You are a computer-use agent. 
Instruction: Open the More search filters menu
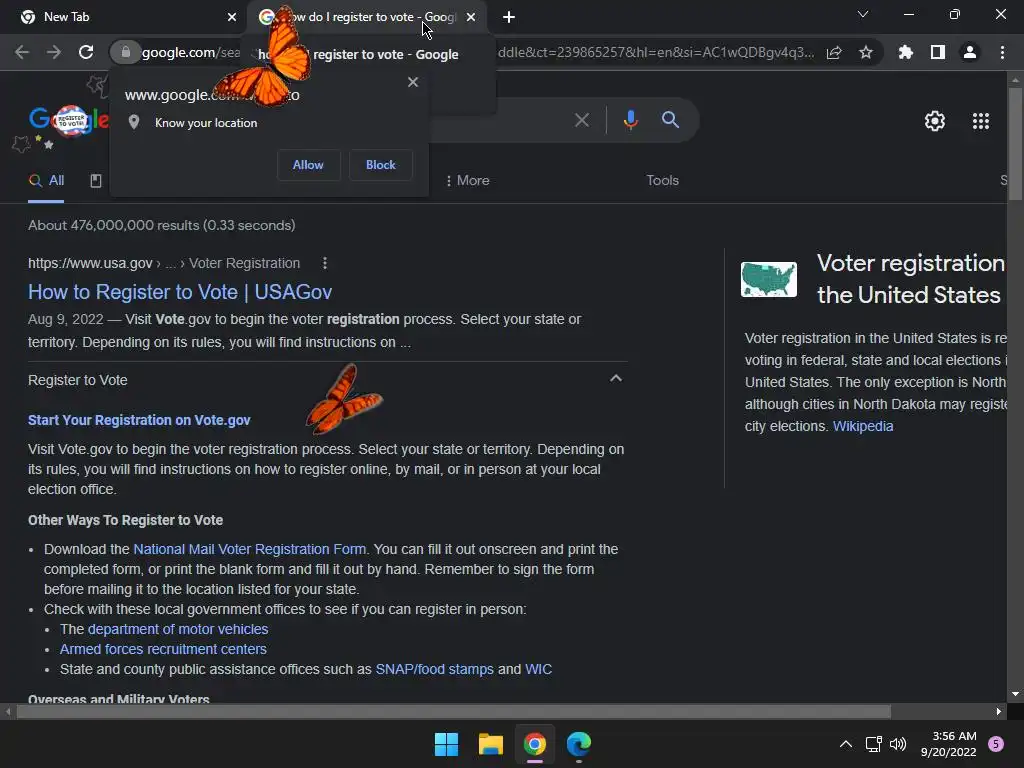pos(467,181)
